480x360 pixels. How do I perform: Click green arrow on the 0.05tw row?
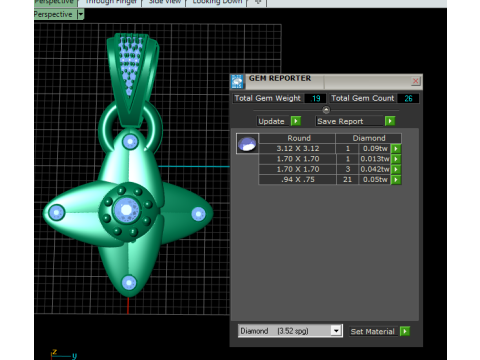(x=396, y=180)
